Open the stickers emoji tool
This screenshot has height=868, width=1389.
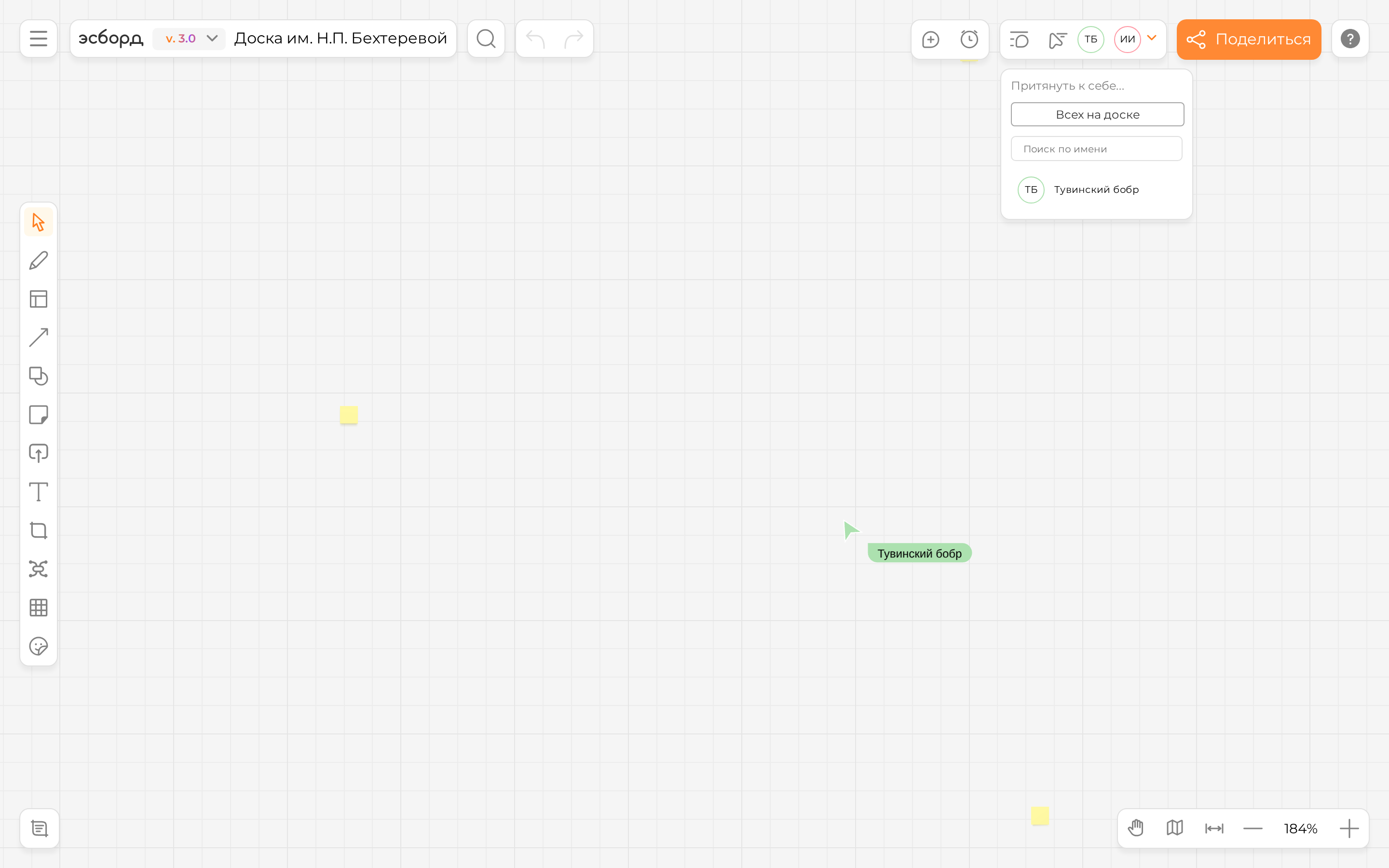39,646
